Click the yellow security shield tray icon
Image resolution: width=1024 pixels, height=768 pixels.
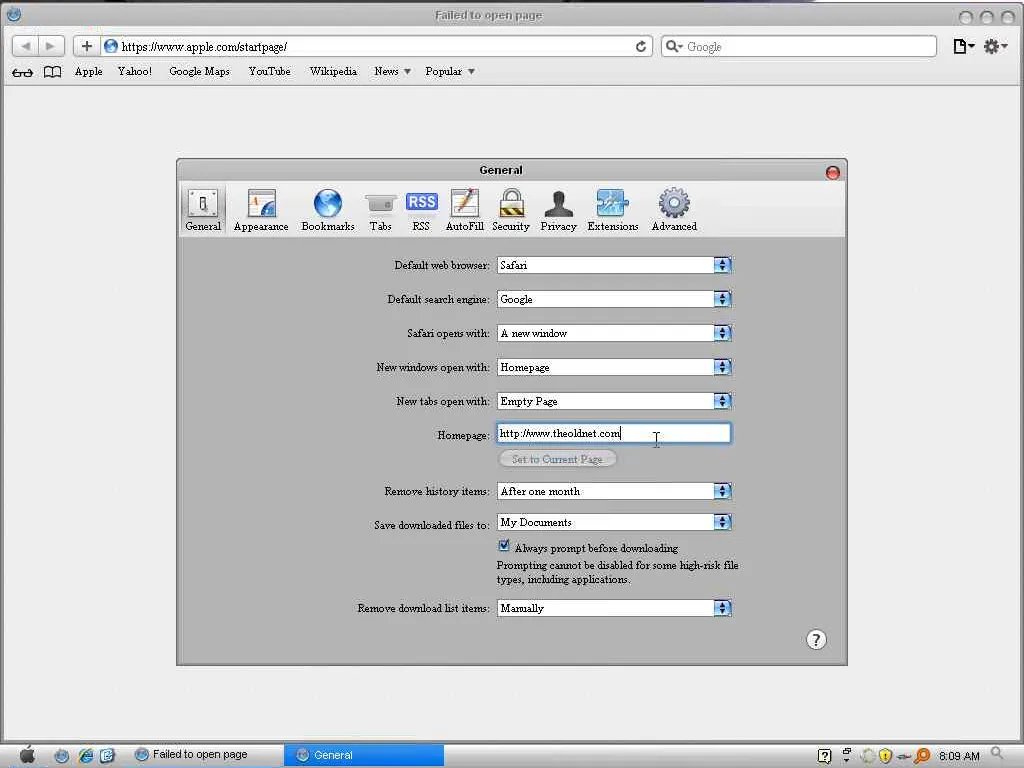[x=885, y=756]
